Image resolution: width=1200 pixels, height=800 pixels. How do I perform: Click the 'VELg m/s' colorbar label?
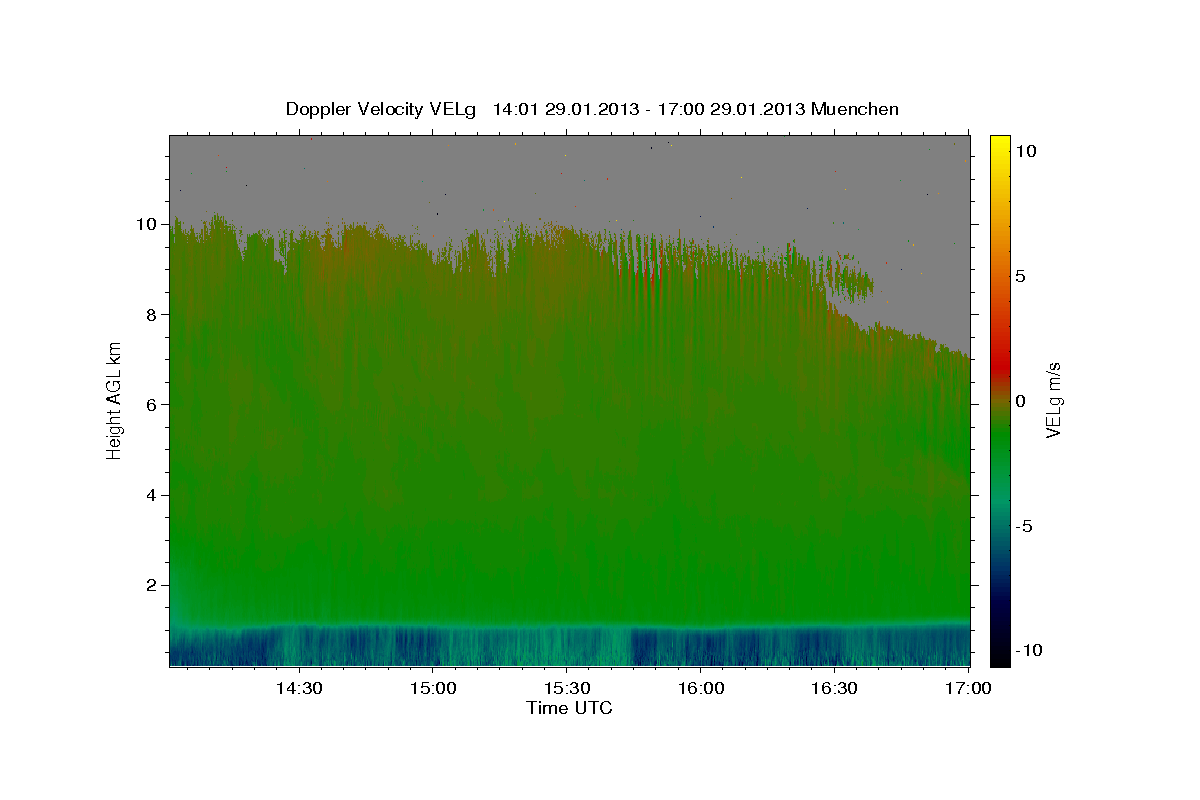(1053, 399)
